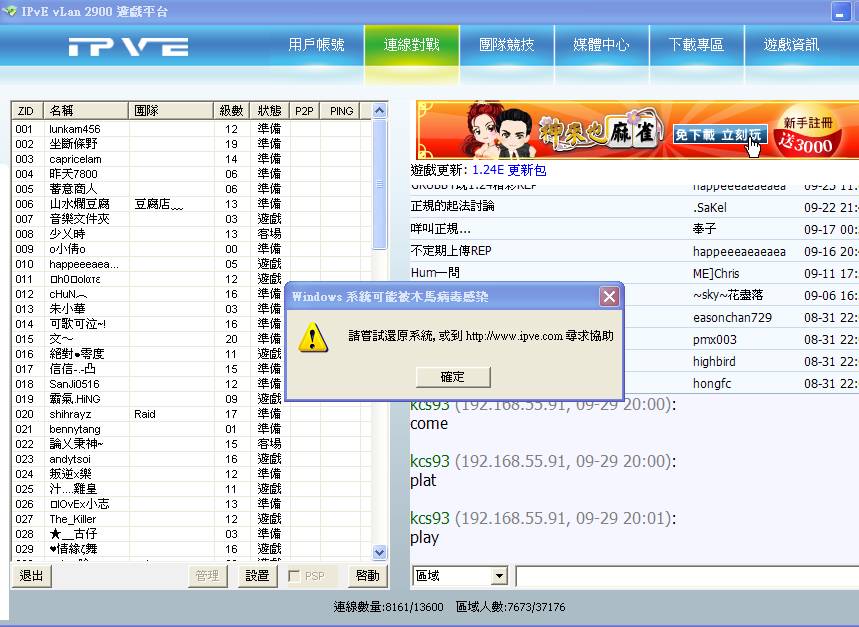The image size is (859, 627).
Task: Select player shihrayz in the list
Action: pos(70,414)
